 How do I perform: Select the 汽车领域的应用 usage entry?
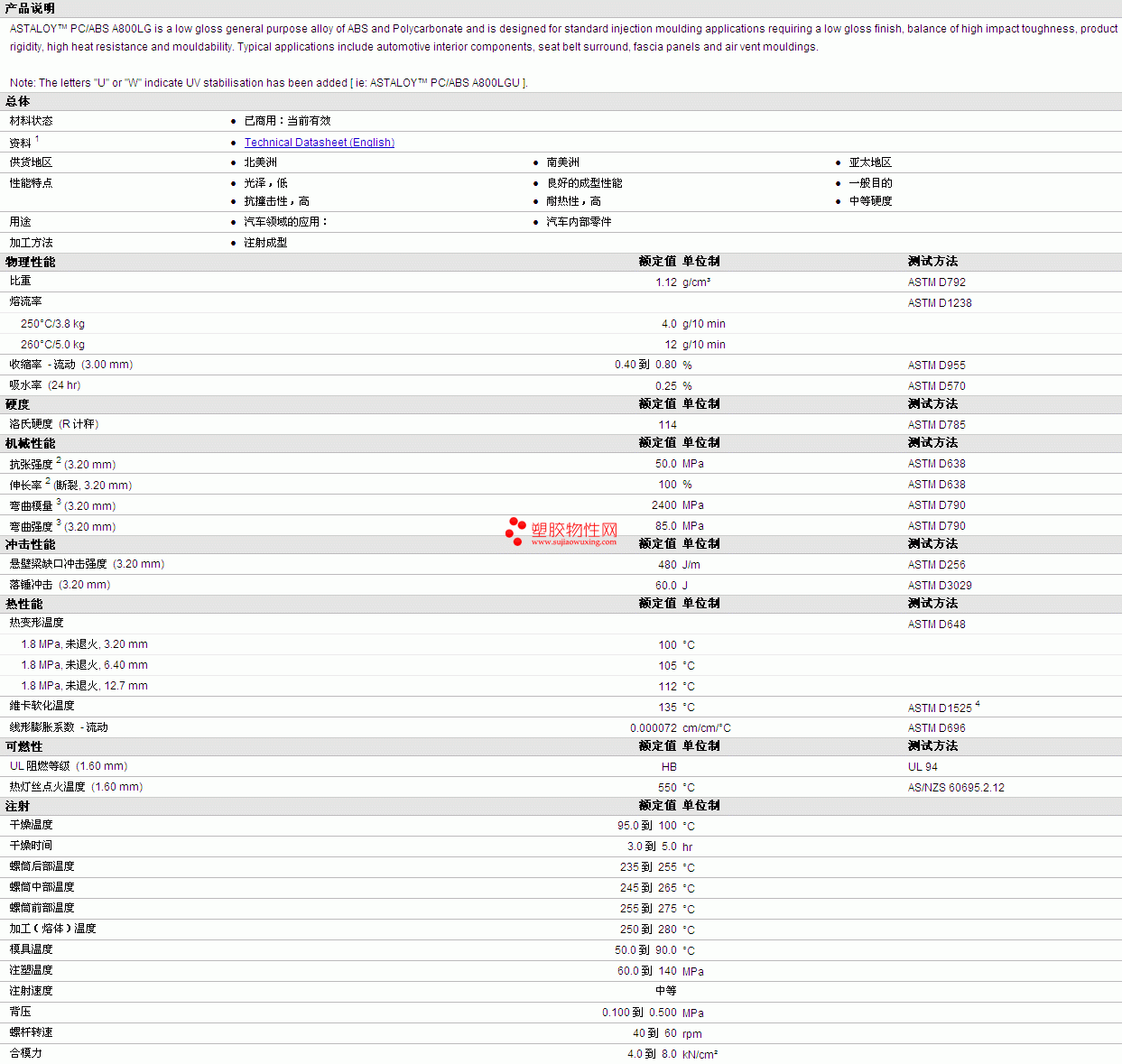[x=285, y=222]
